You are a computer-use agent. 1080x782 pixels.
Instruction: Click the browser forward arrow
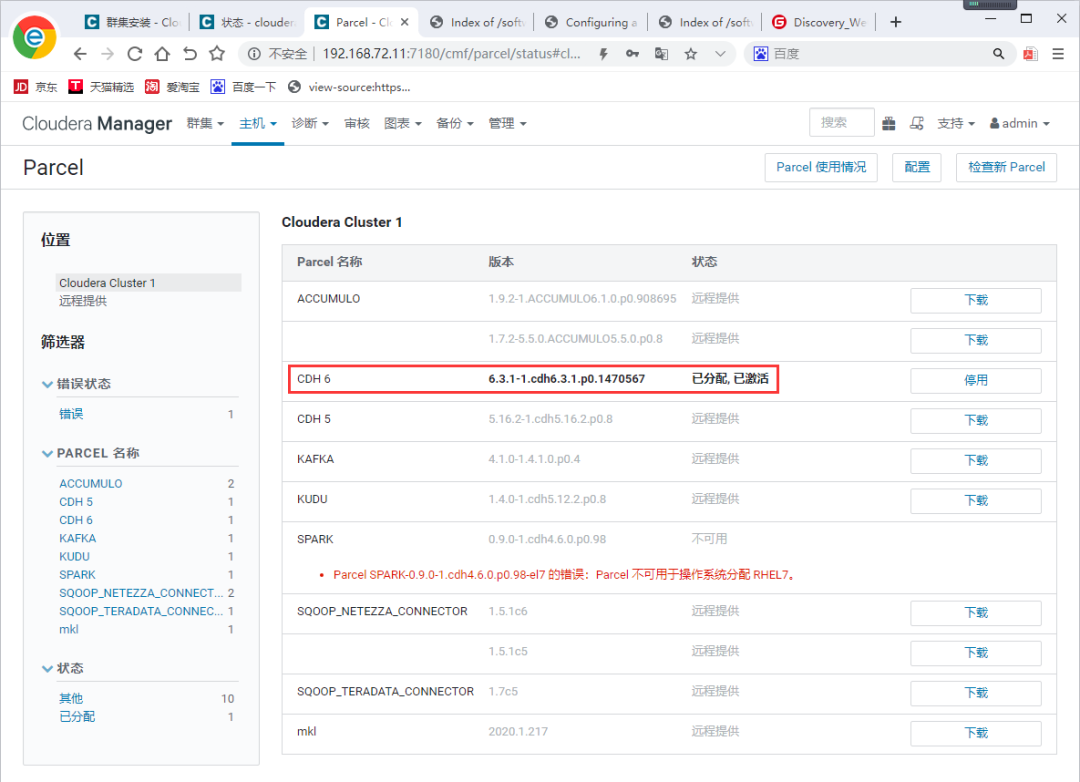pyautogui.click(x=107, y=54)
